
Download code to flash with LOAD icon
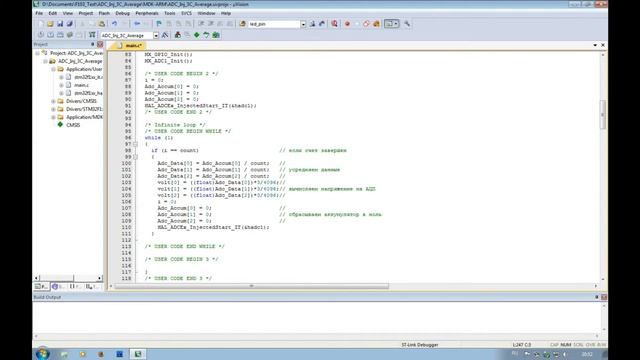92,35
